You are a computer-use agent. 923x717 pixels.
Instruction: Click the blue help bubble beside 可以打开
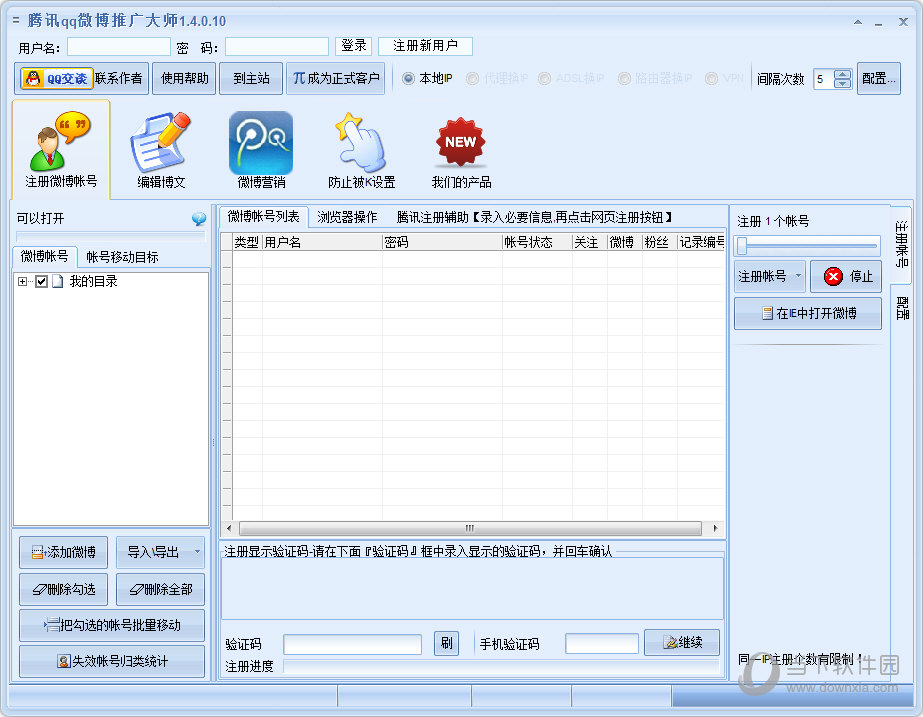[x=199, y=219]
